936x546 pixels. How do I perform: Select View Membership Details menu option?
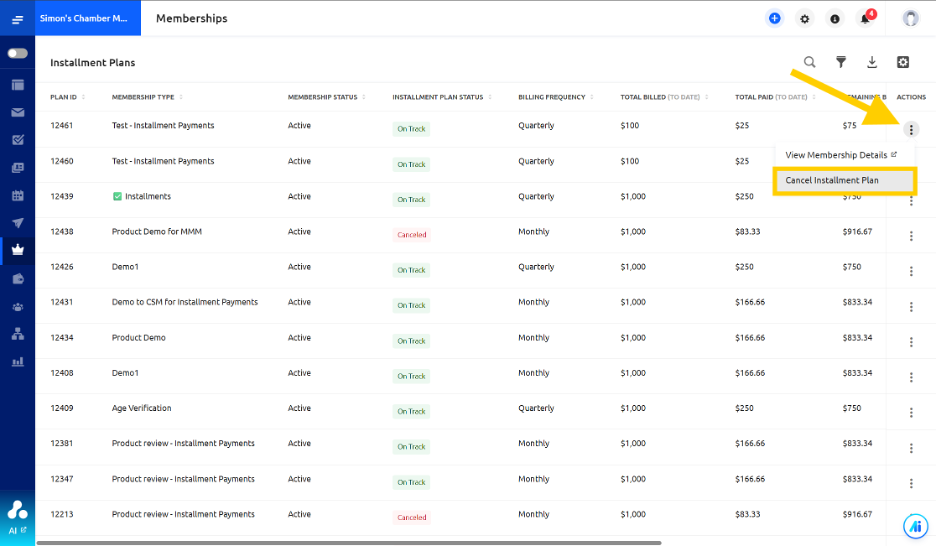(x=841, y=155)
